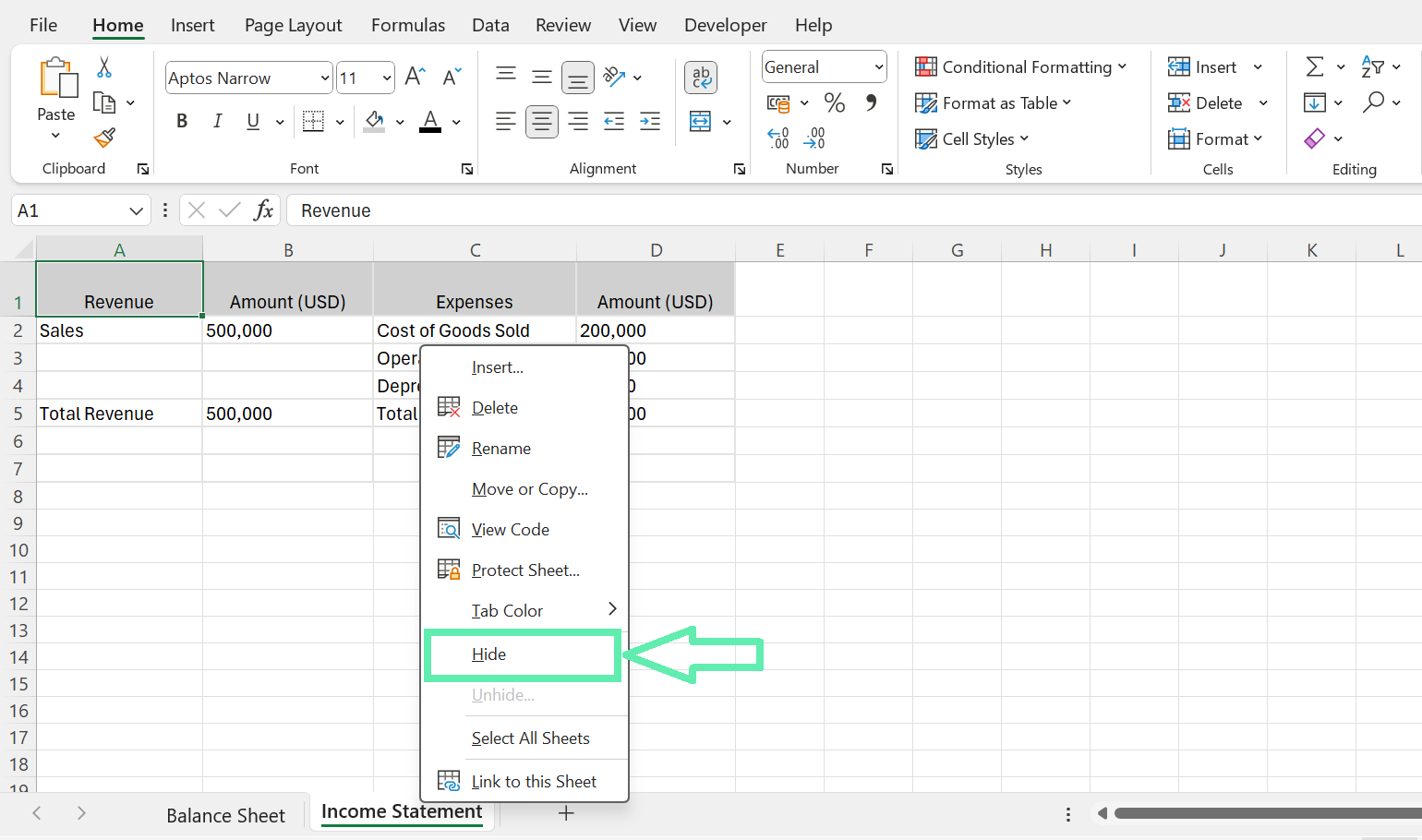Click the Increase Indent icon
1422x840 pixels.
tap(650, 121)
